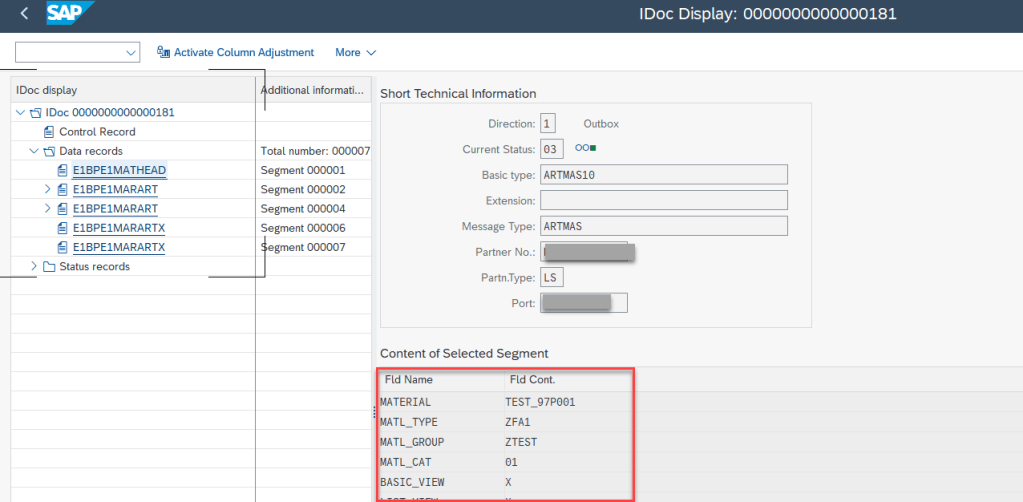Screen dimensions: 1023x502
Task: Open the More menu
Action: point(355,52)
